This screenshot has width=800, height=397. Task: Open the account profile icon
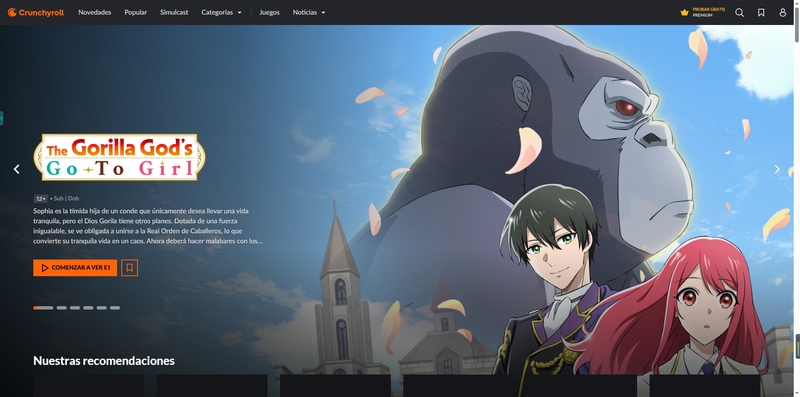[783, 12]
